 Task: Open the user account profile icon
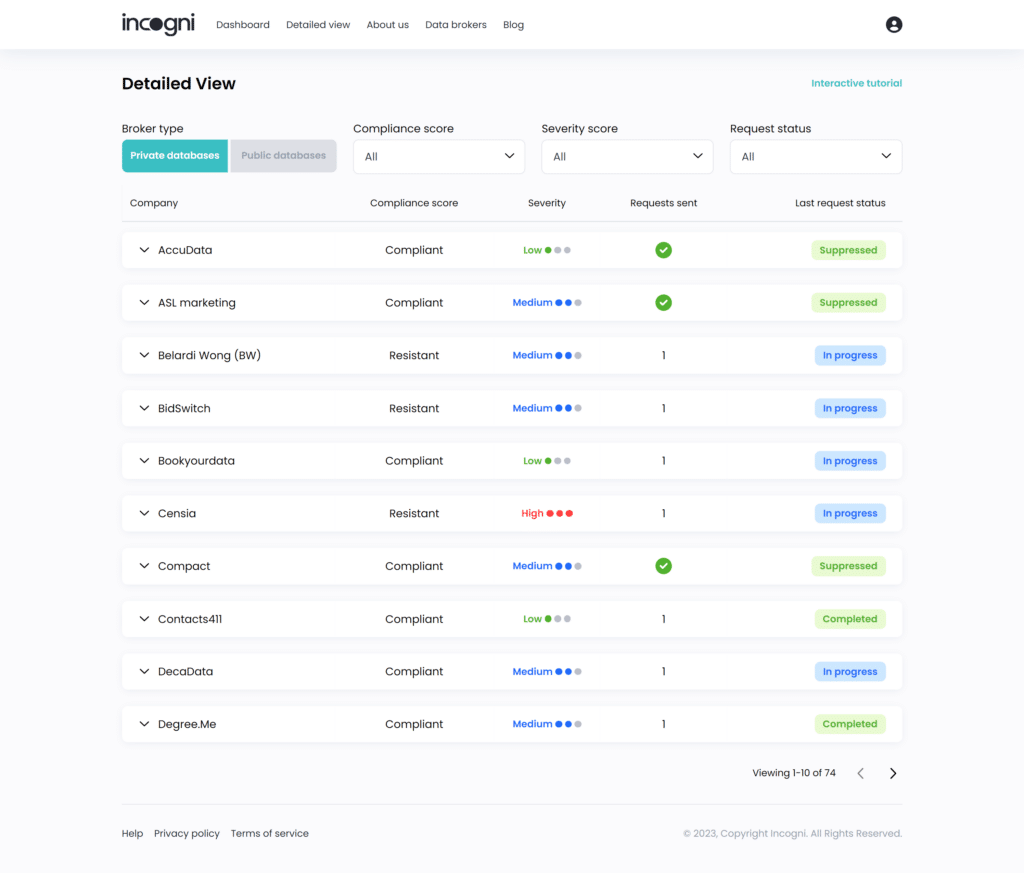[893, 25]
